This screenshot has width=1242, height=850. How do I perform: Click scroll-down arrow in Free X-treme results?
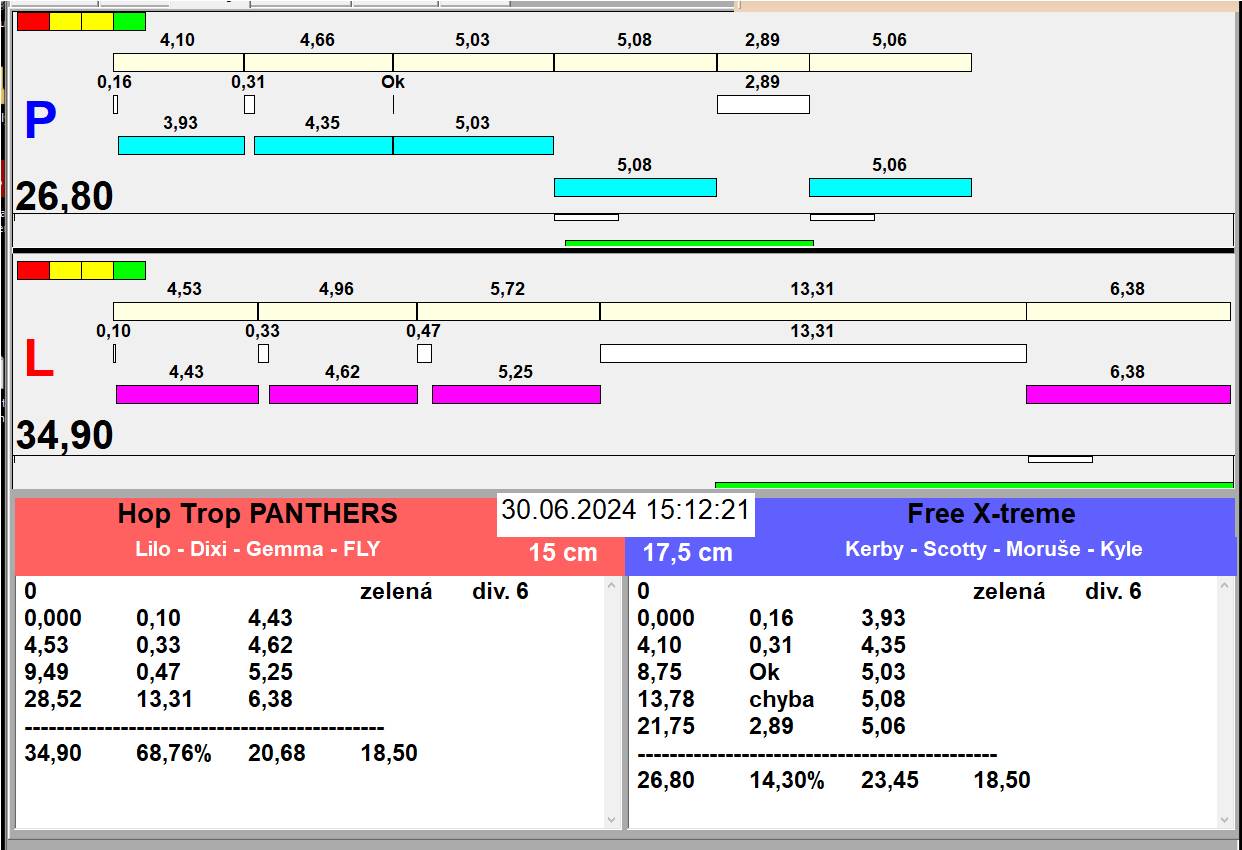[x=1225, y=820]
